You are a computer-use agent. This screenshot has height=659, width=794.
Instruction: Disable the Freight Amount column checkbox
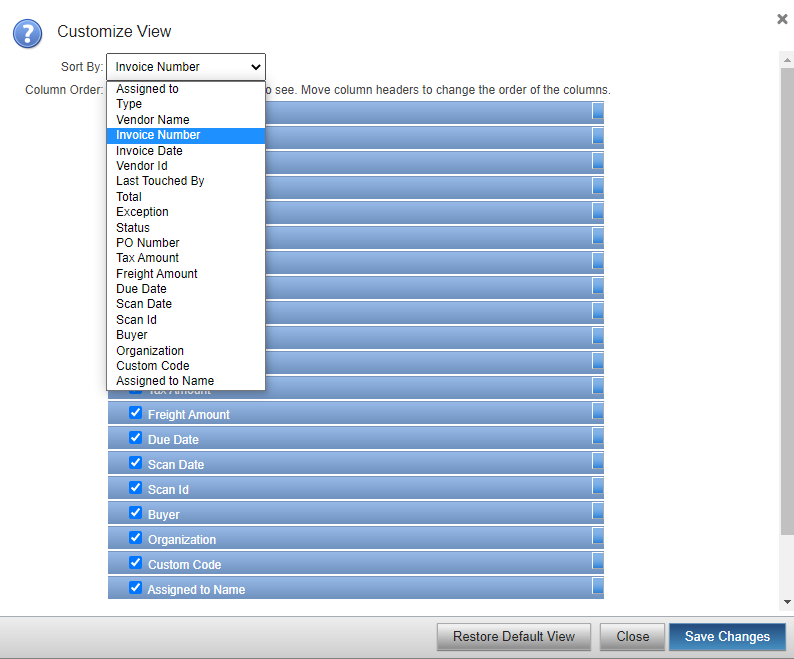point(135,412)
